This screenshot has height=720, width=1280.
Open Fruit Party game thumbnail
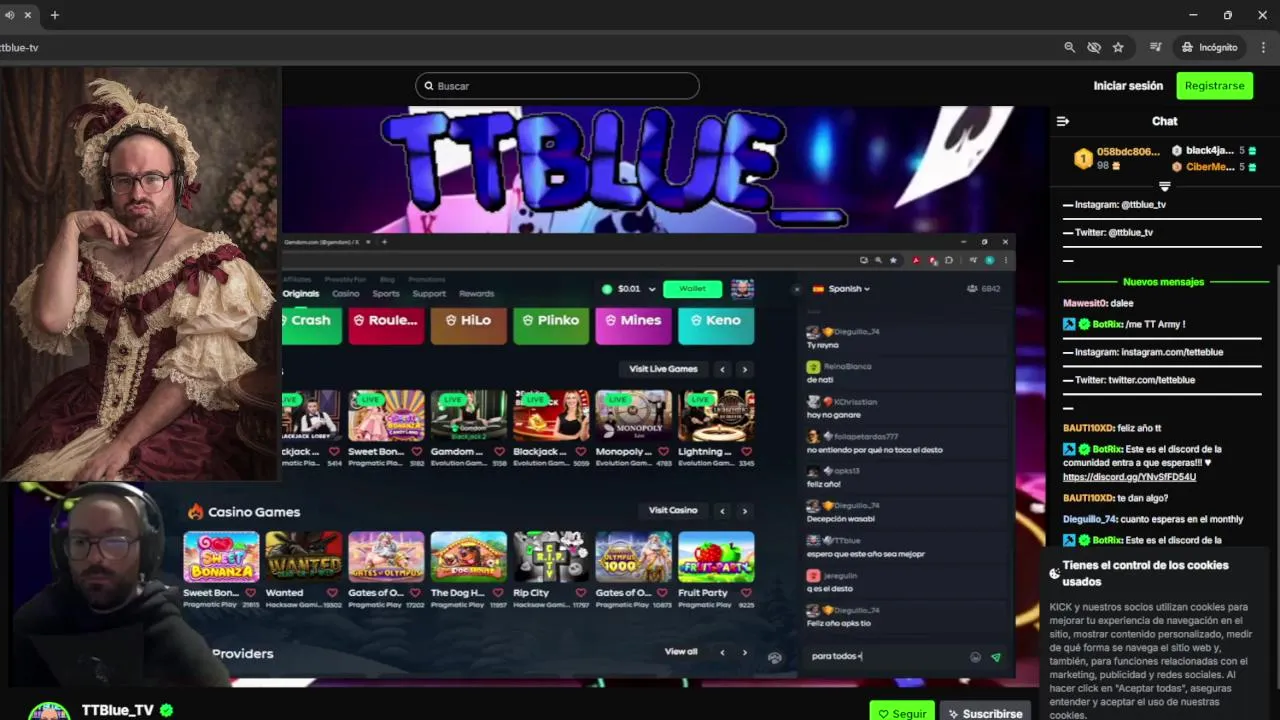click(716, 557)
